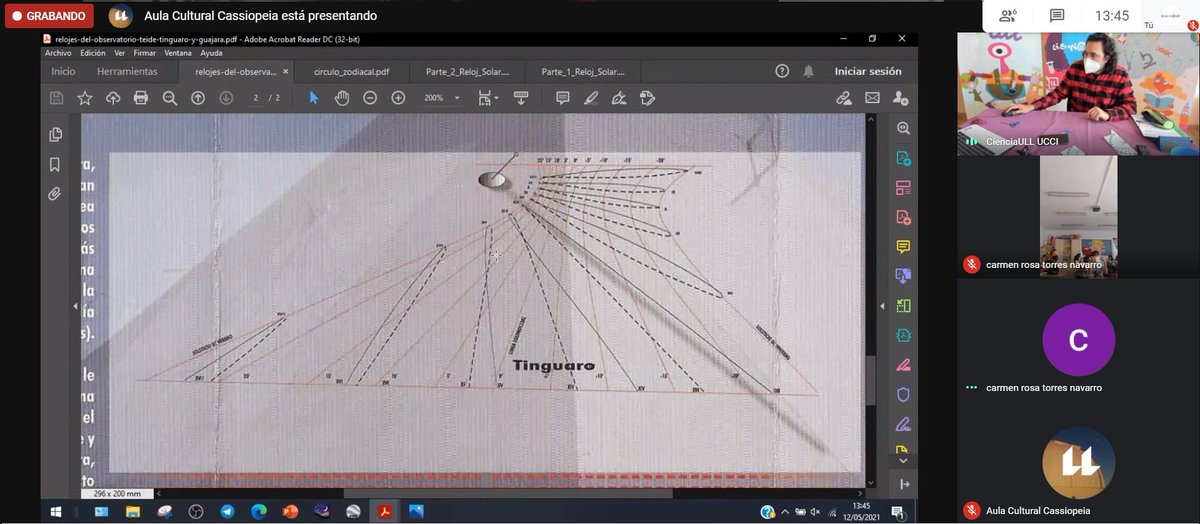Go to next page with down arrow
The height and width of the screenshot is (524, 1200).
coord(226,98)
